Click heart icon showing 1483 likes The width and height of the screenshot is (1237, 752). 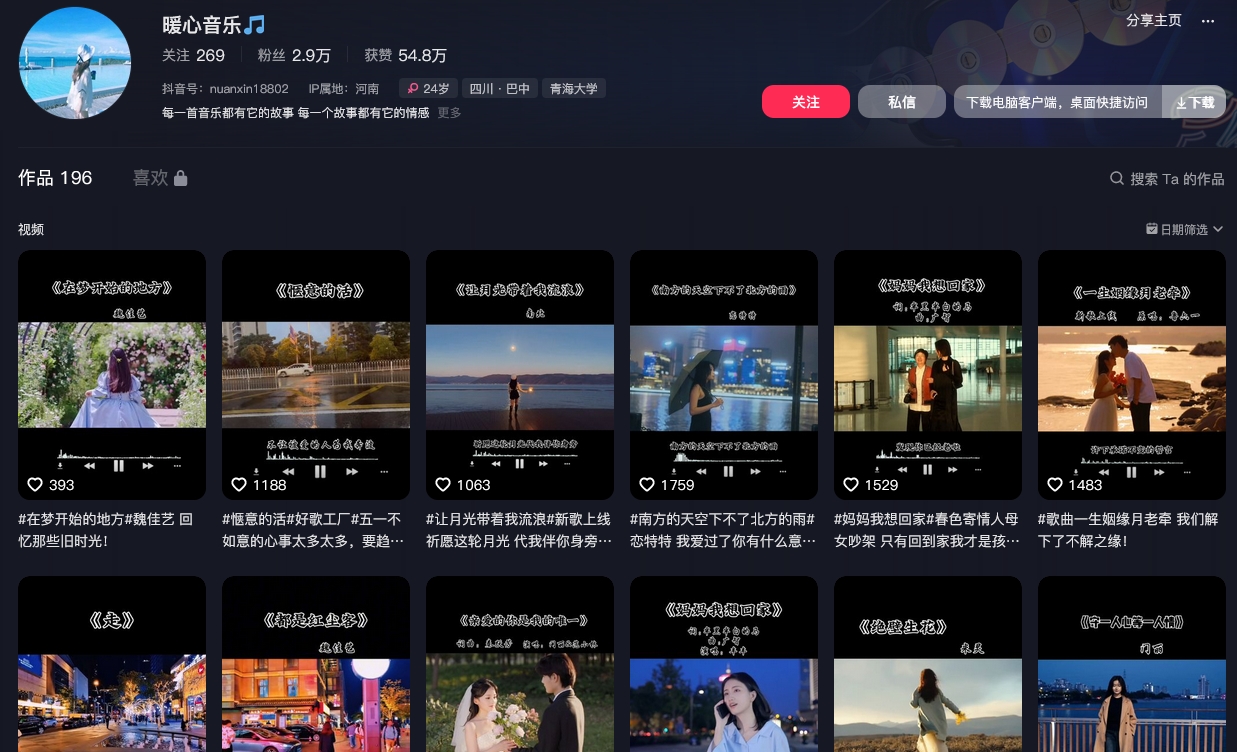[x=1055, y=485]
